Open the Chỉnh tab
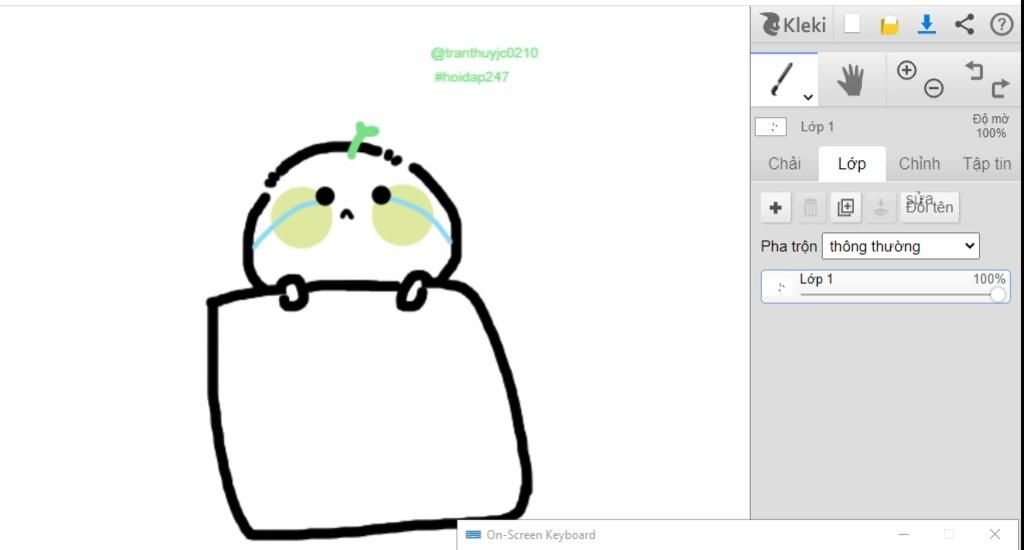 [919, 164]
